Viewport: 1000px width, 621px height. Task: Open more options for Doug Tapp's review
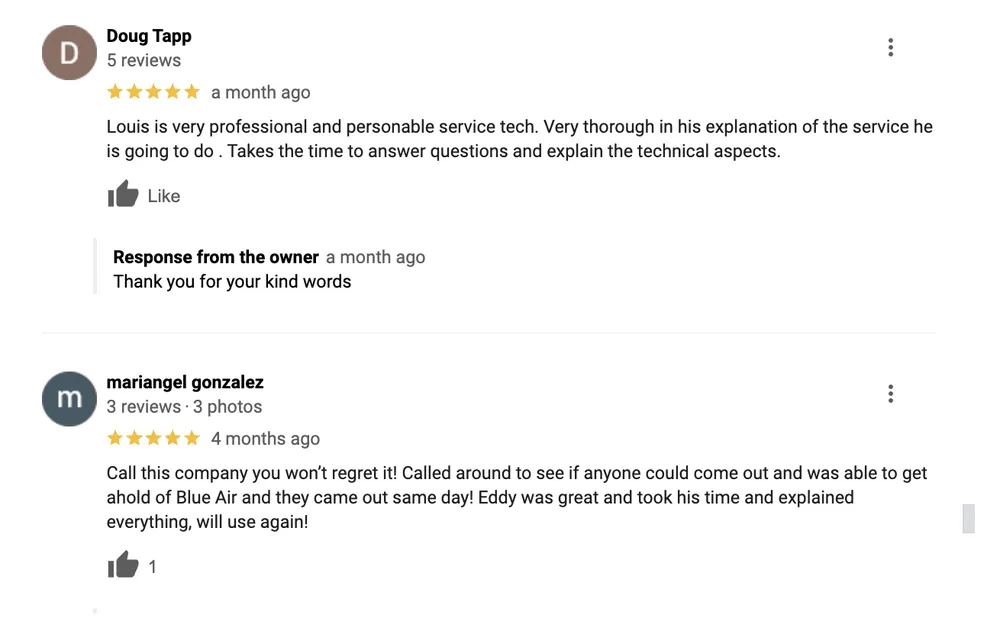(890, 47)
